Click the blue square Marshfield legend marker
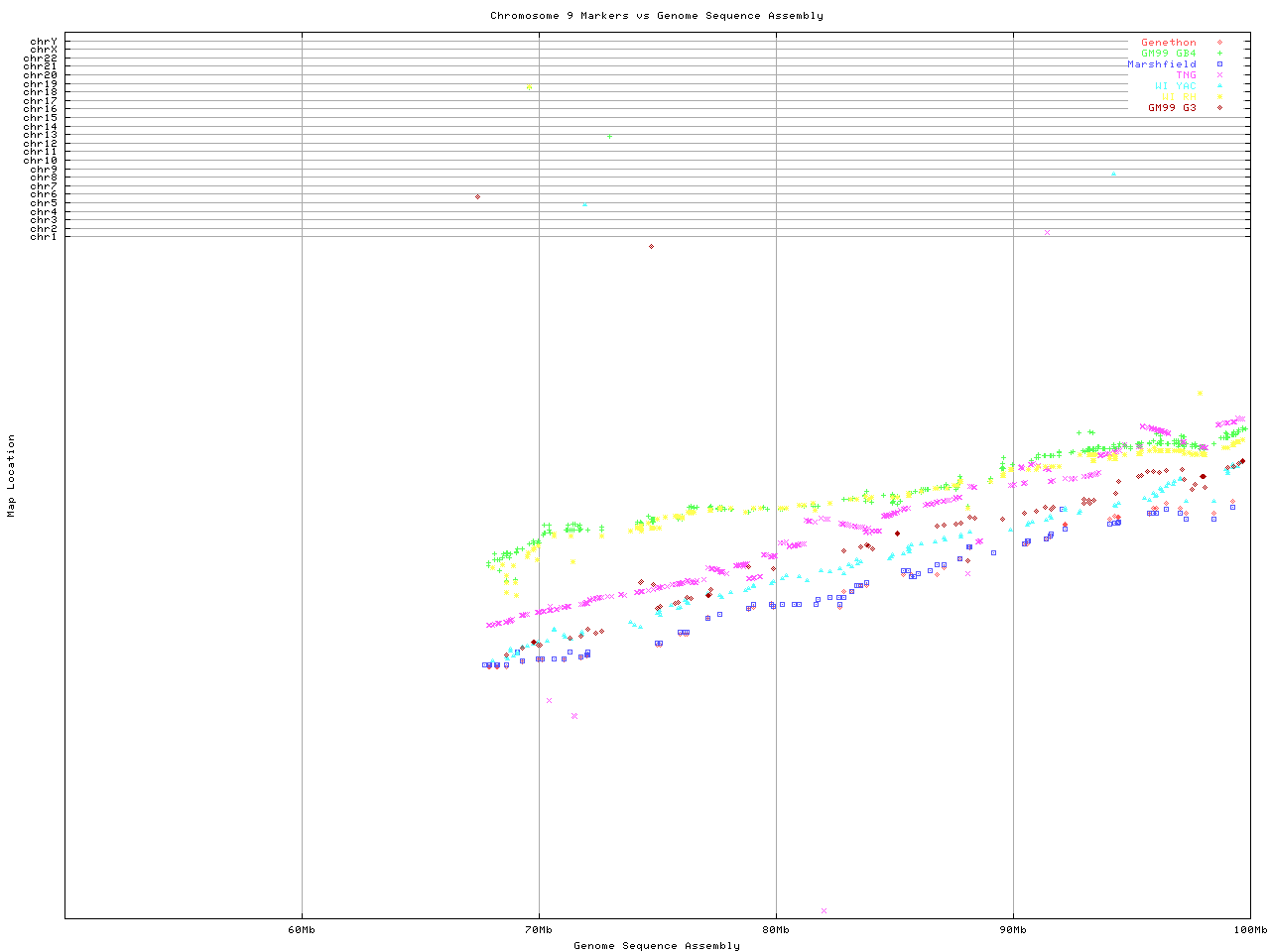This screenshot has height=952, width=1270. point(1219,64)
